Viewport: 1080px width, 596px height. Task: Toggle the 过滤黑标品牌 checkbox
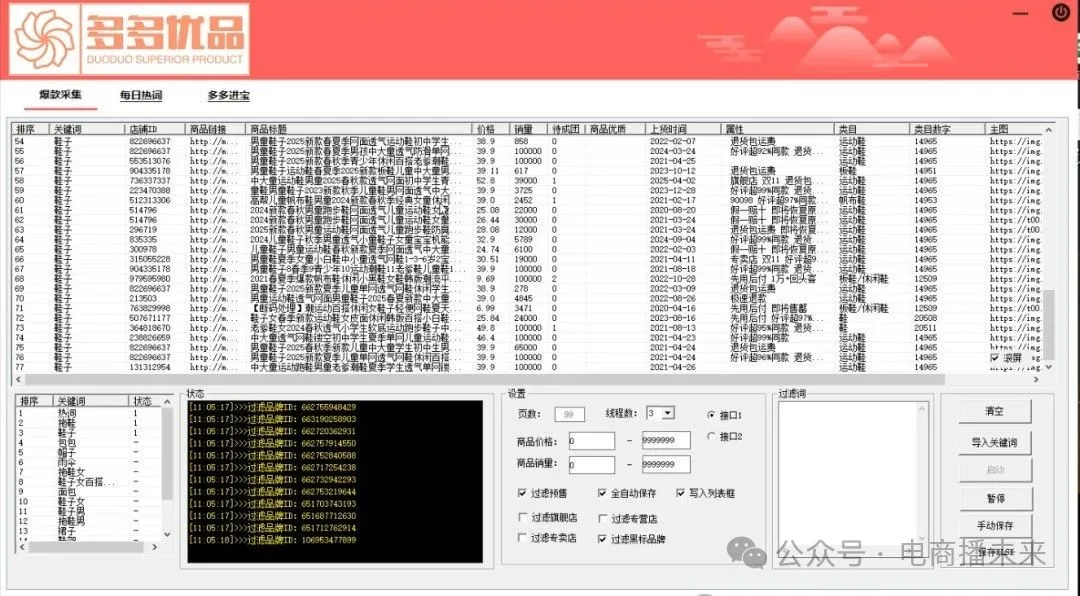point(603,539)
